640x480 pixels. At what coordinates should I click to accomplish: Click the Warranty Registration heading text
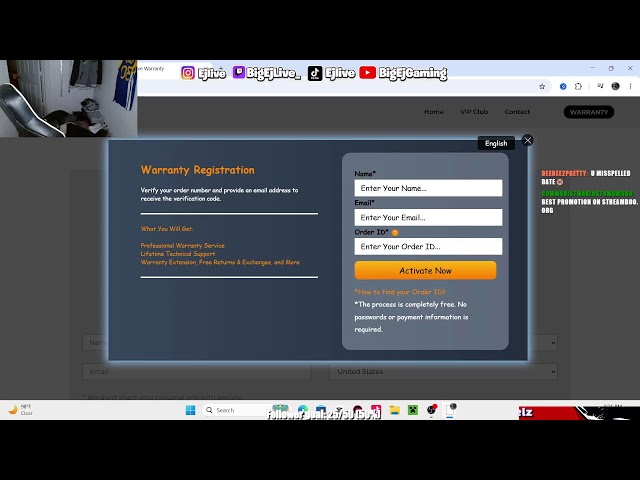198,170
